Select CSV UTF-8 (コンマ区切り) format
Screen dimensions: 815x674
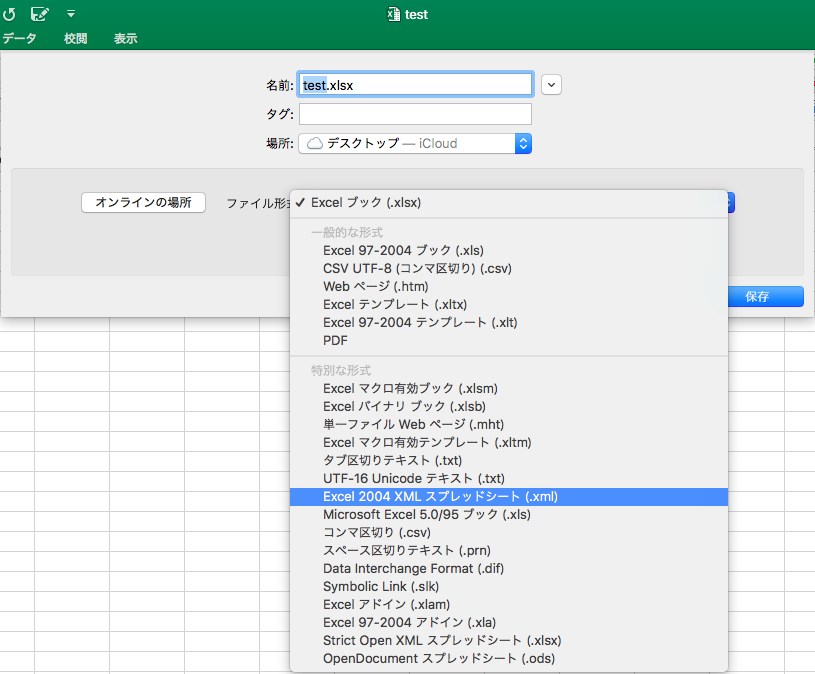coord(414,268)
